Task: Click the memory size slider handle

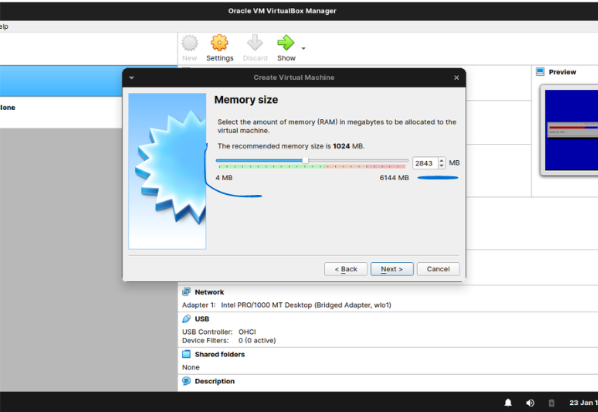Action: (x=305, y=161)
